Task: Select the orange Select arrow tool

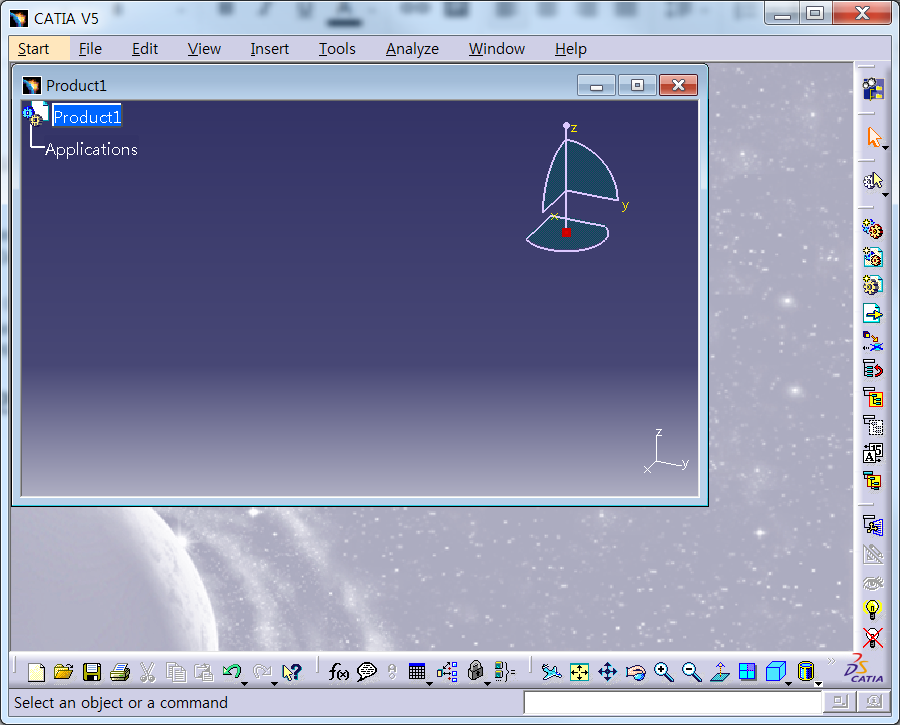Action: (873, 137)
